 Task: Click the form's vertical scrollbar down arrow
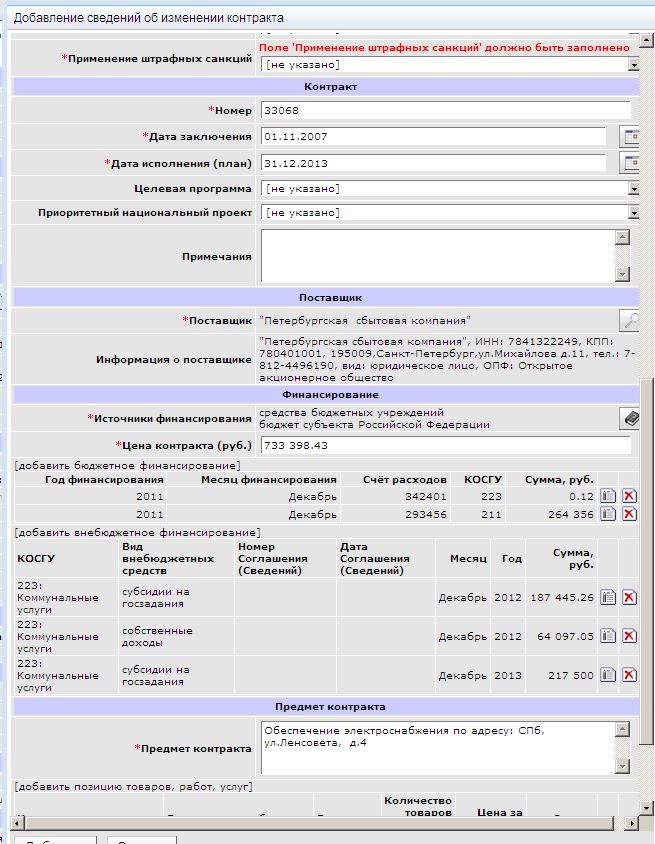(646, 807)
